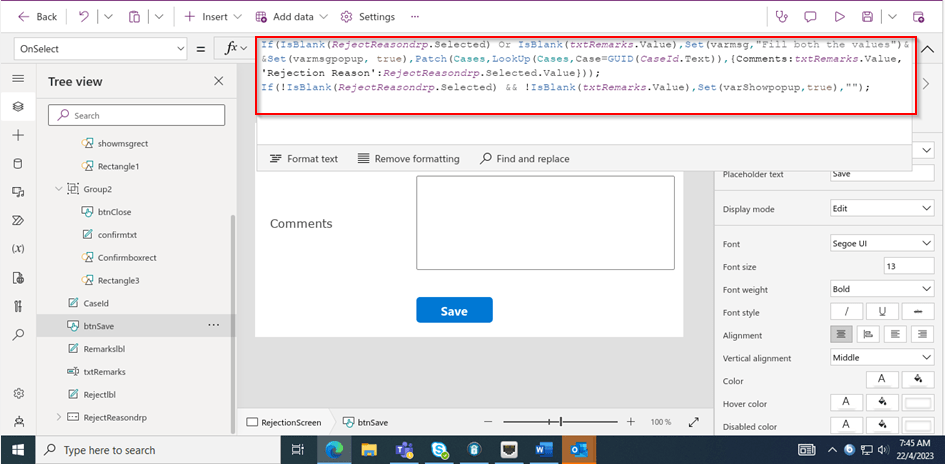Click the Search icon in left sidebar
This screenshot has height=464, width=945.
tap(18, 335)
